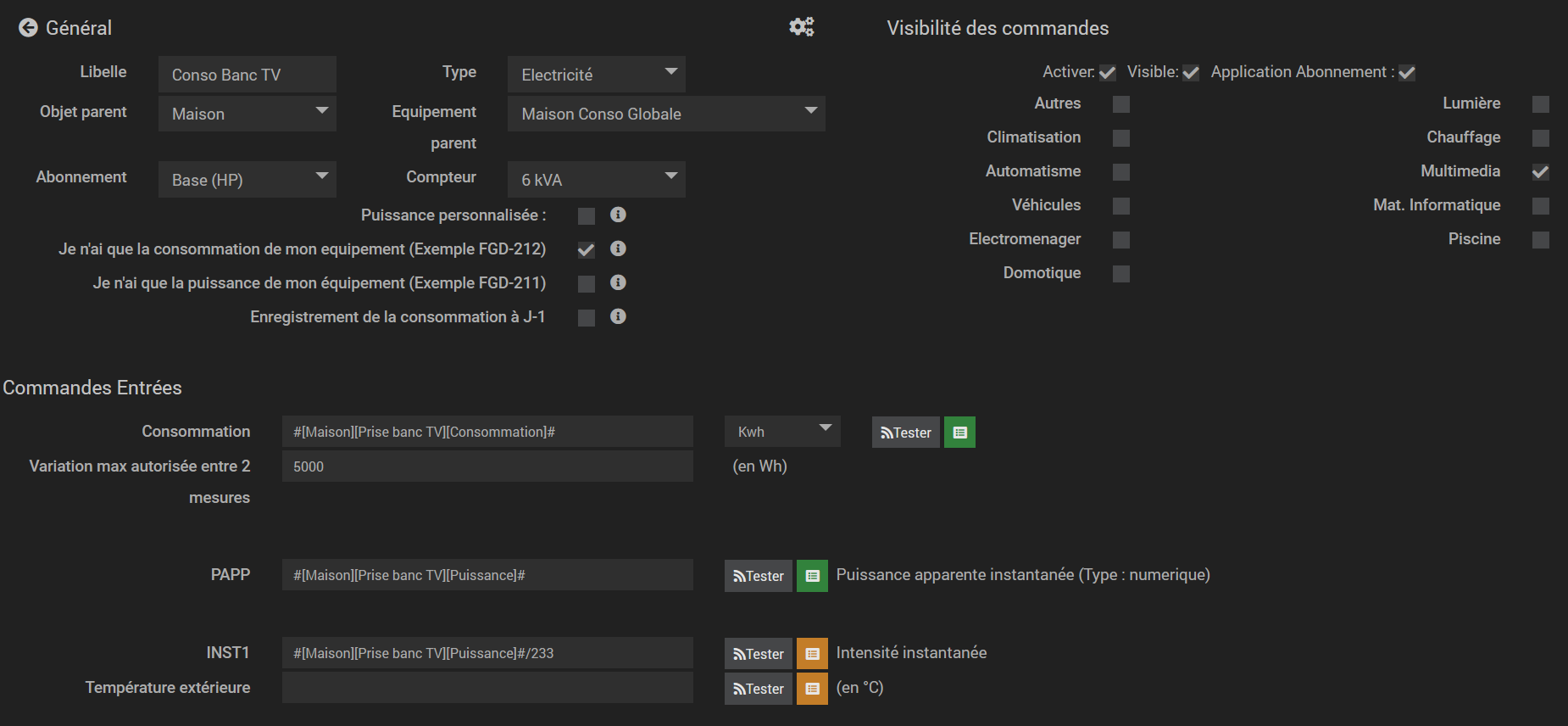This screenshot has height=726, width=1568.
Task: Click orange list icon on the INST1 row
Action: 812,654
